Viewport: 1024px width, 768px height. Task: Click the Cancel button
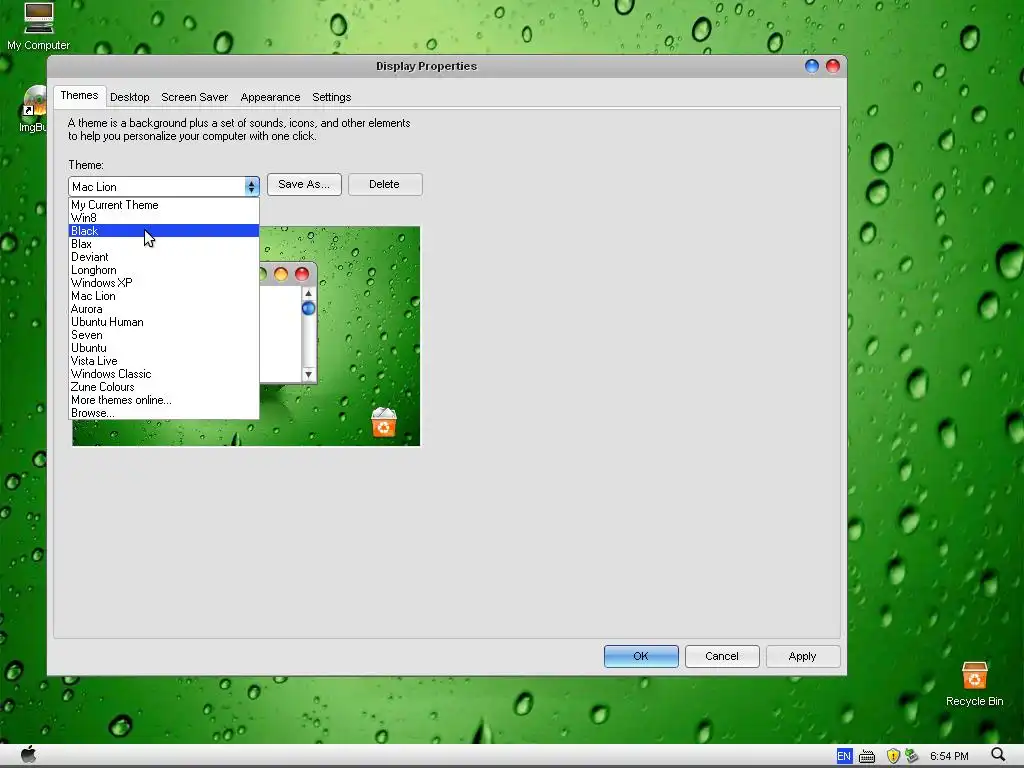tap(722, 656)
